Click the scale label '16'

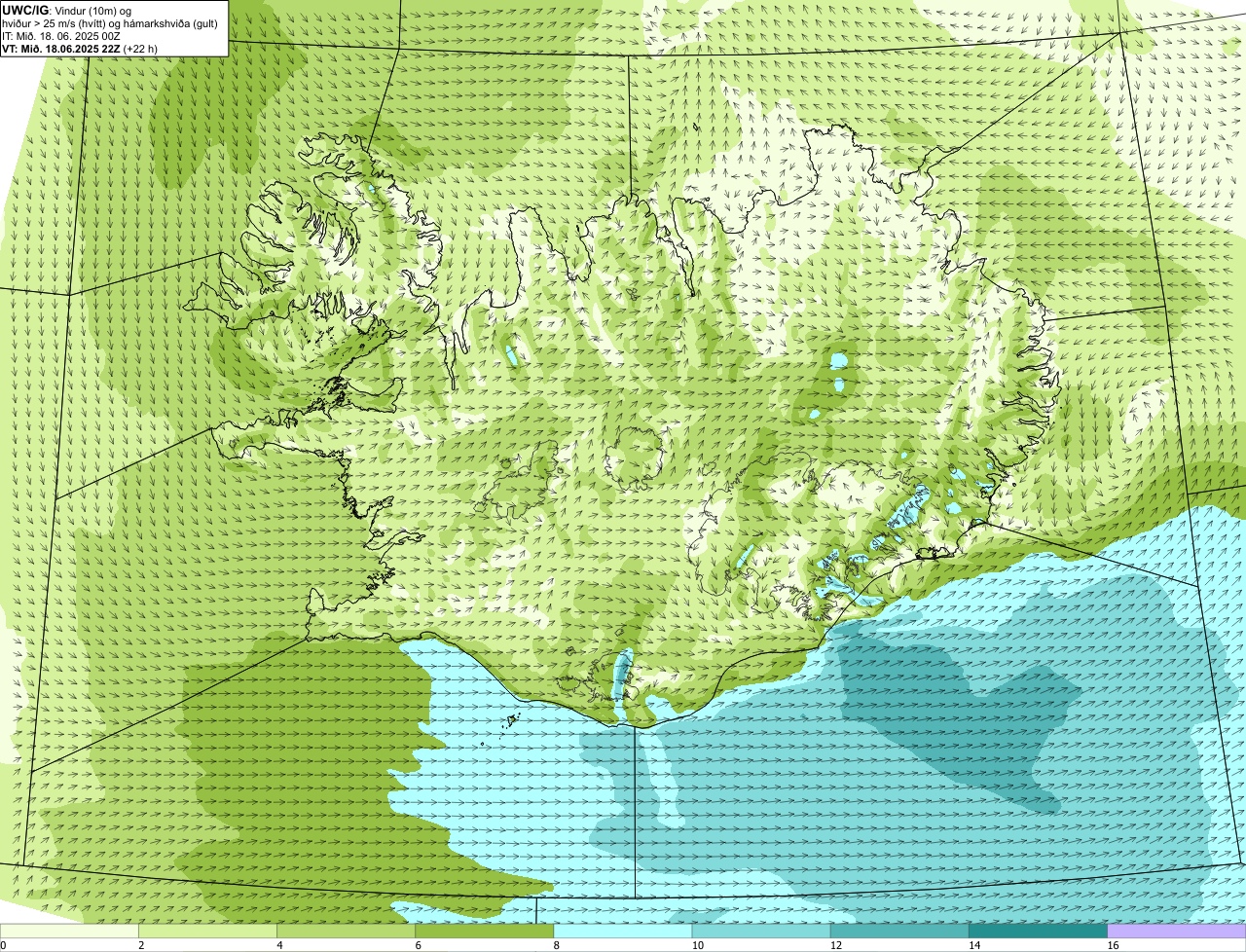point(1113,945)
